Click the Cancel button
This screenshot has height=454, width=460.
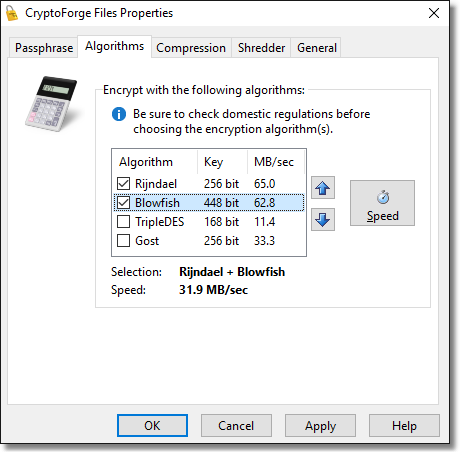pos(236,426)
